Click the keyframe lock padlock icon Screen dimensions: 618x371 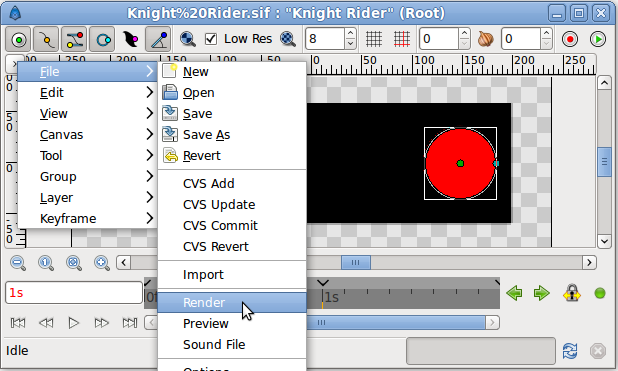(571, 293)
